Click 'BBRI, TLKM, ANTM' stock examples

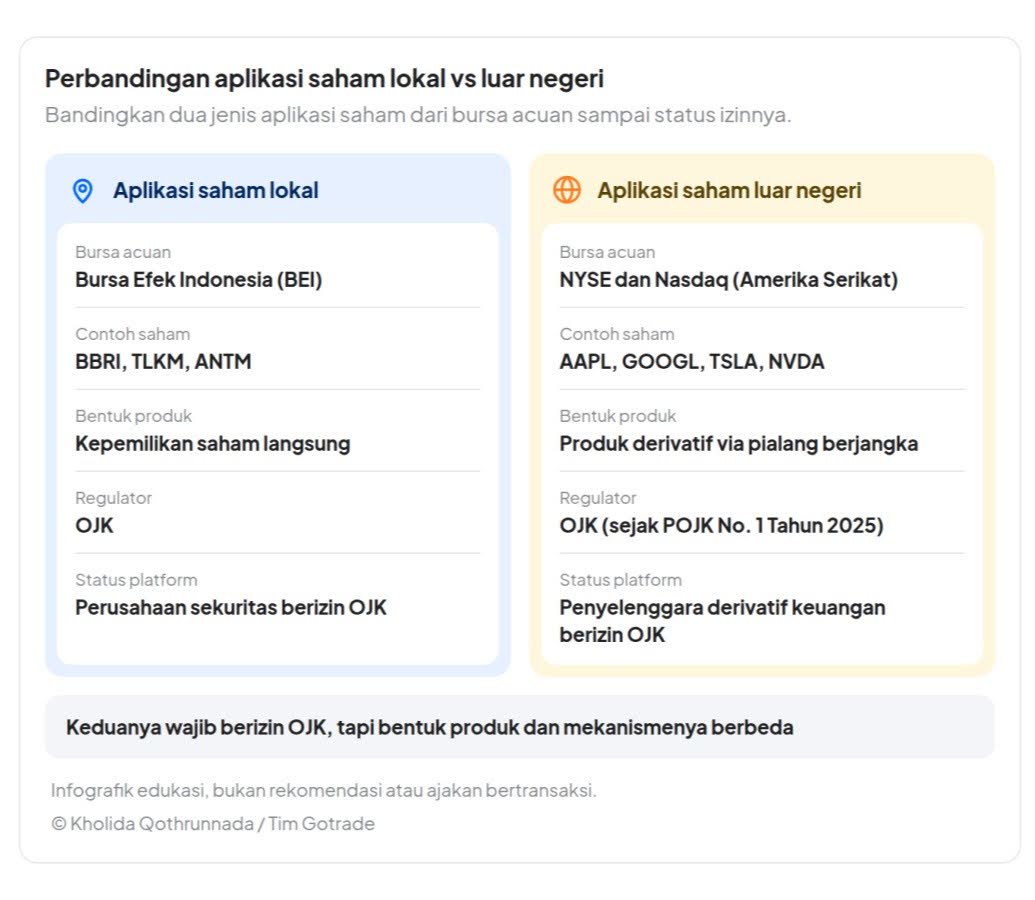tap(163, 362)
